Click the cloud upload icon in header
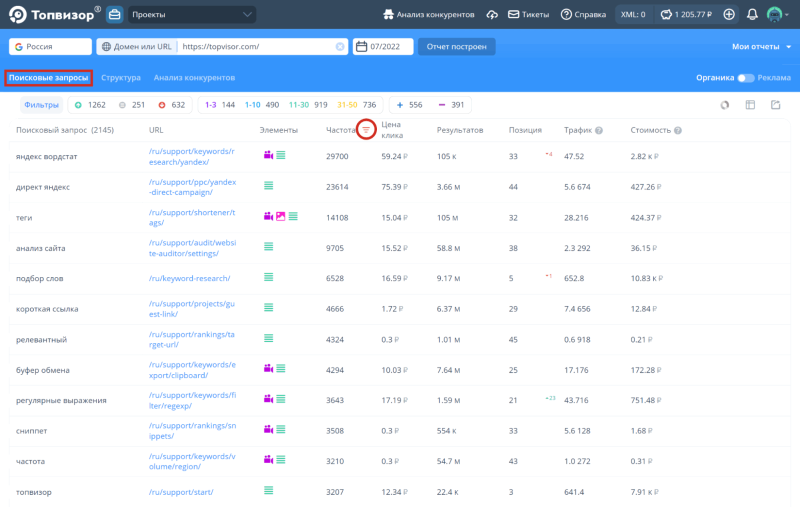 pos(492,14)
